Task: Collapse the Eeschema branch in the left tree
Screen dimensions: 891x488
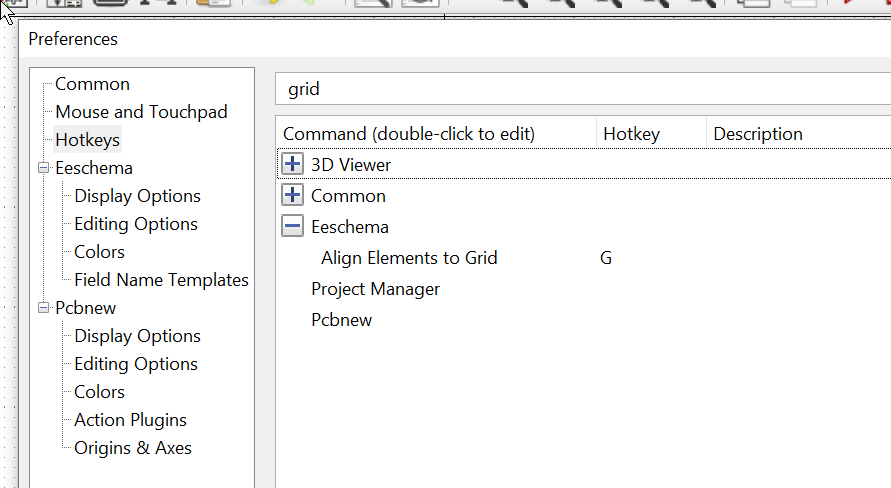Action: click(x=44, y=168)
